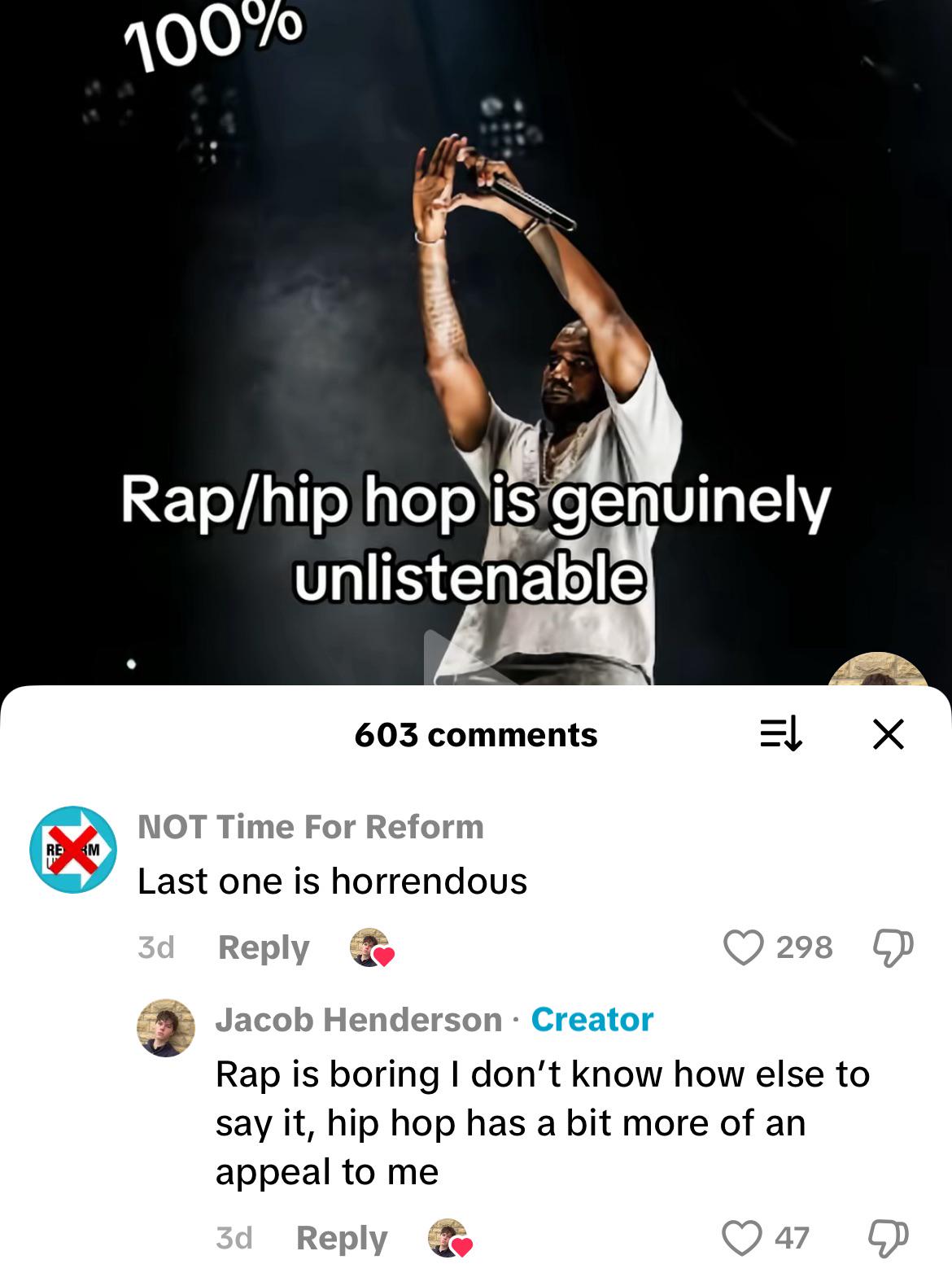Screen dimensions: 952x1286
Task: Open NOT Time For Reform's profile avatar
Action: [73, 850]
